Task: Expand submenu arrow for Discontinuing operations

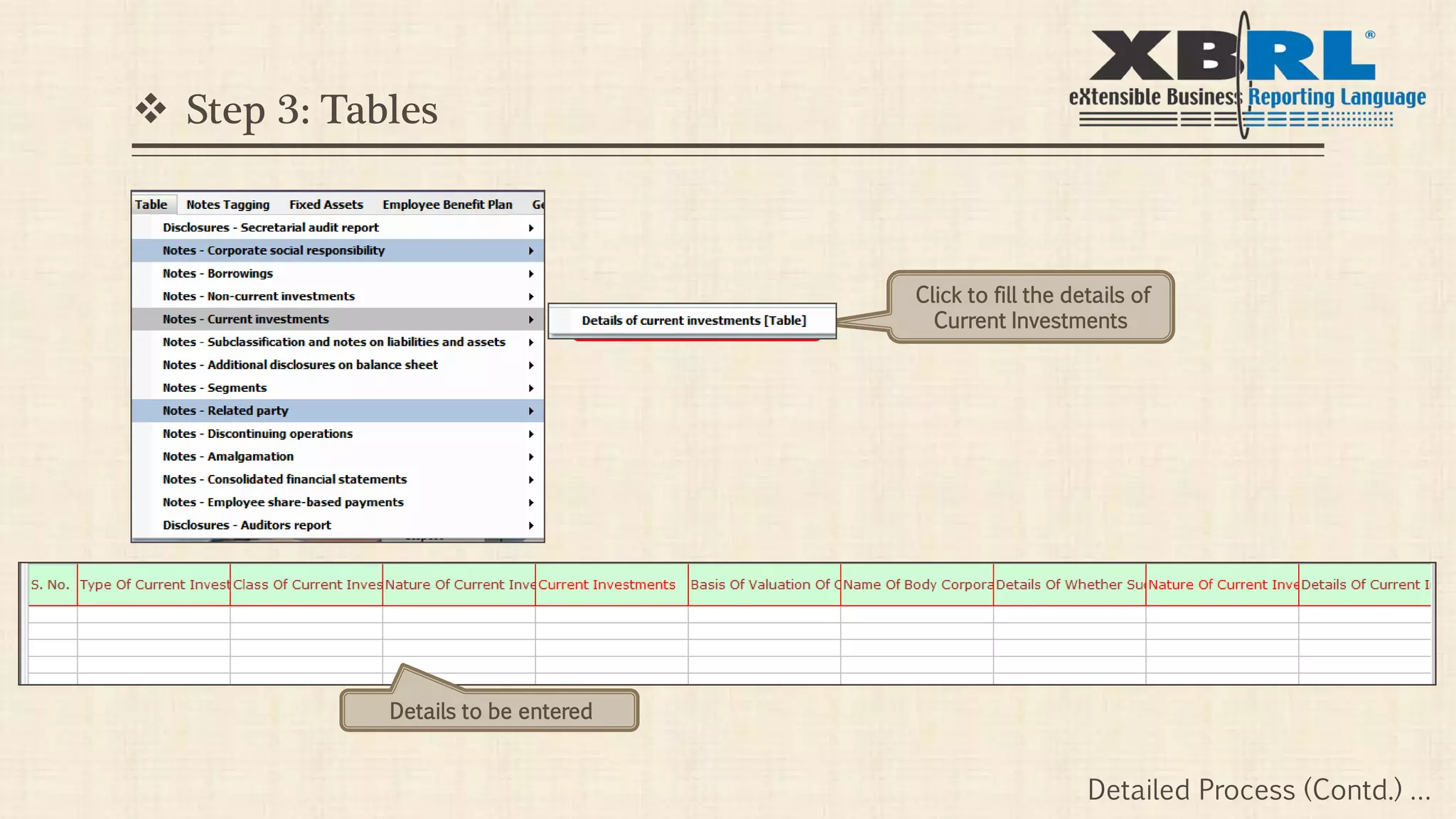Action: pyautogui.click(x=531, y=434)
